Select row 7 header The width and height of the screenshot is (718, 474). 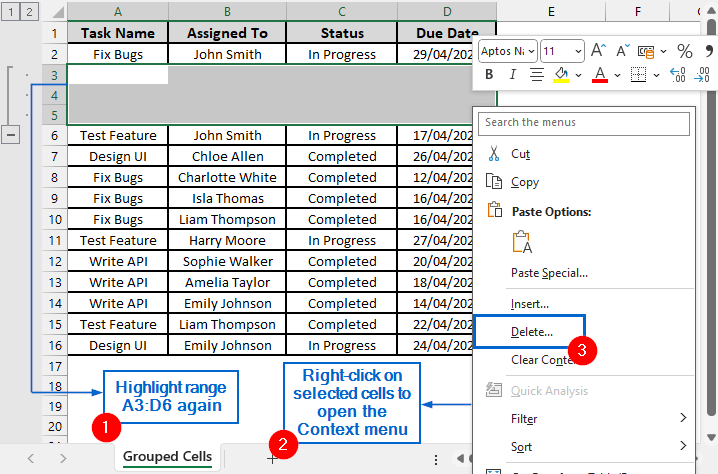coord(54,156)
